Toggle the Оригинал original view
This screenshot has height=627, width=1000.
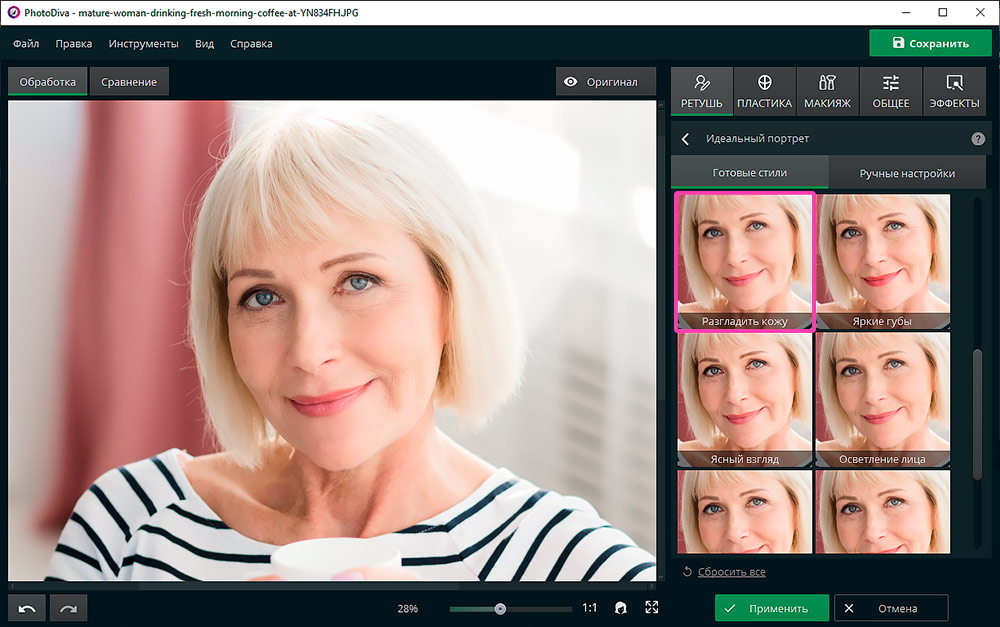click(x=600, y=82)
